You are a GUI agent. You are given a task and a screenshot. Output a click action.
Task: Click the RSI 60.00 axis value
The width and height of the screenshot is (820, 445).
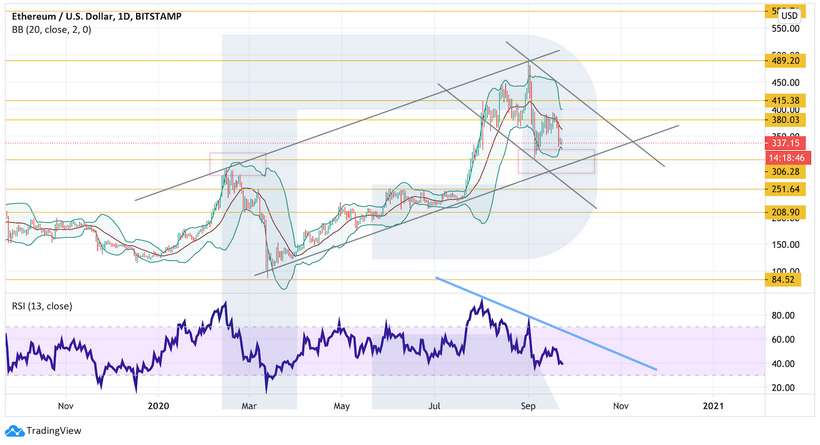783,339
